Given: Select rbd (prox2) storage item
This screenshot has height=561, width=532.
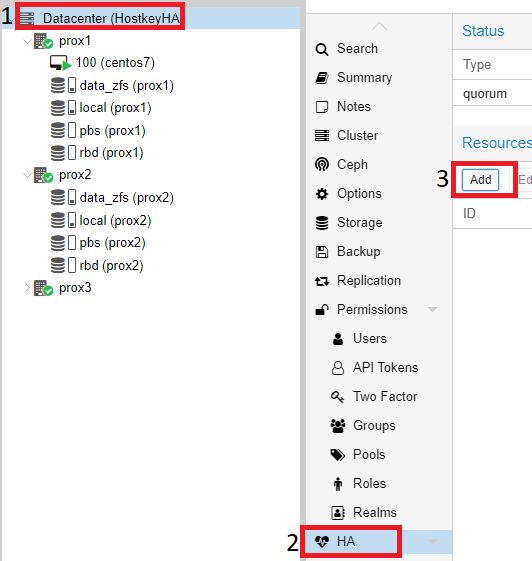Looking at the screenshot, I should coord(97,265).
